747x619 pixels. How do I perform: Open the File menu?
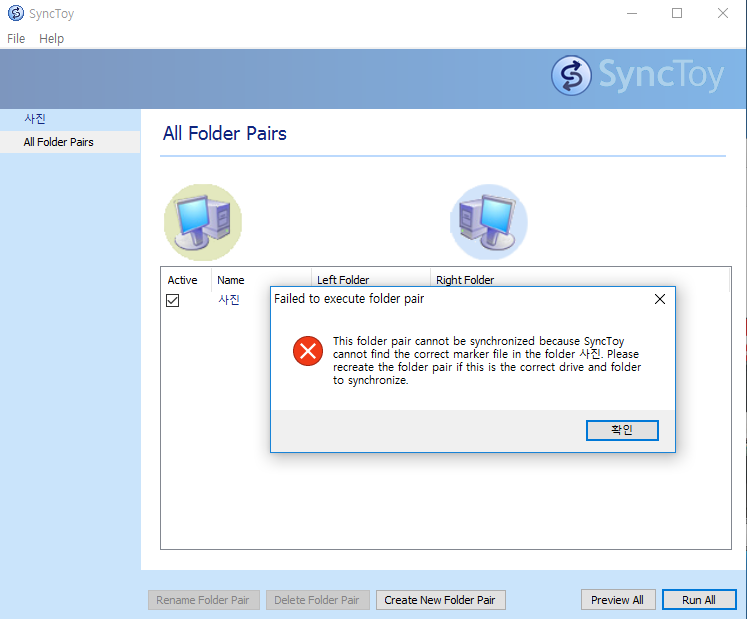point(16,39)
